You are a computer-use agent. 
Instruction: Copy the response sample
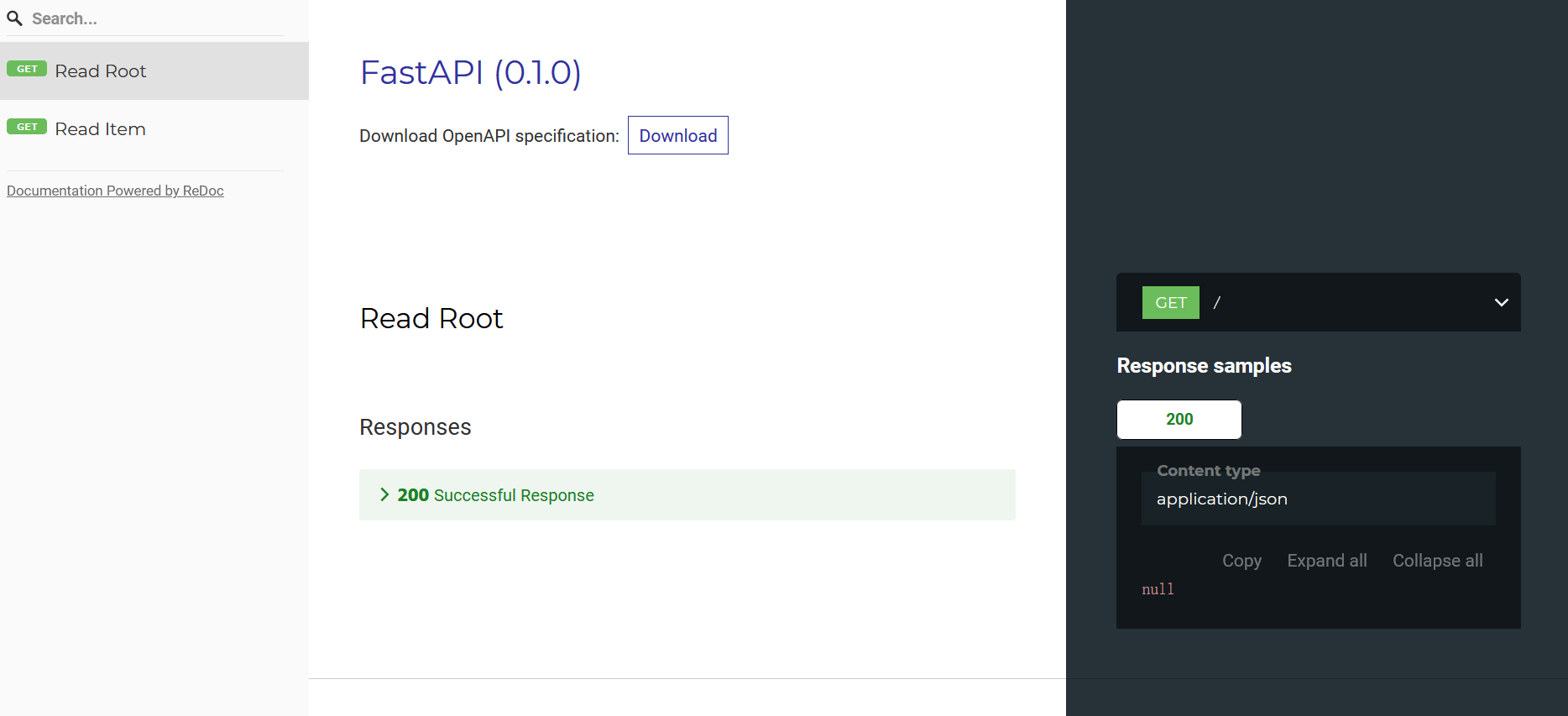coord(1241,561)
